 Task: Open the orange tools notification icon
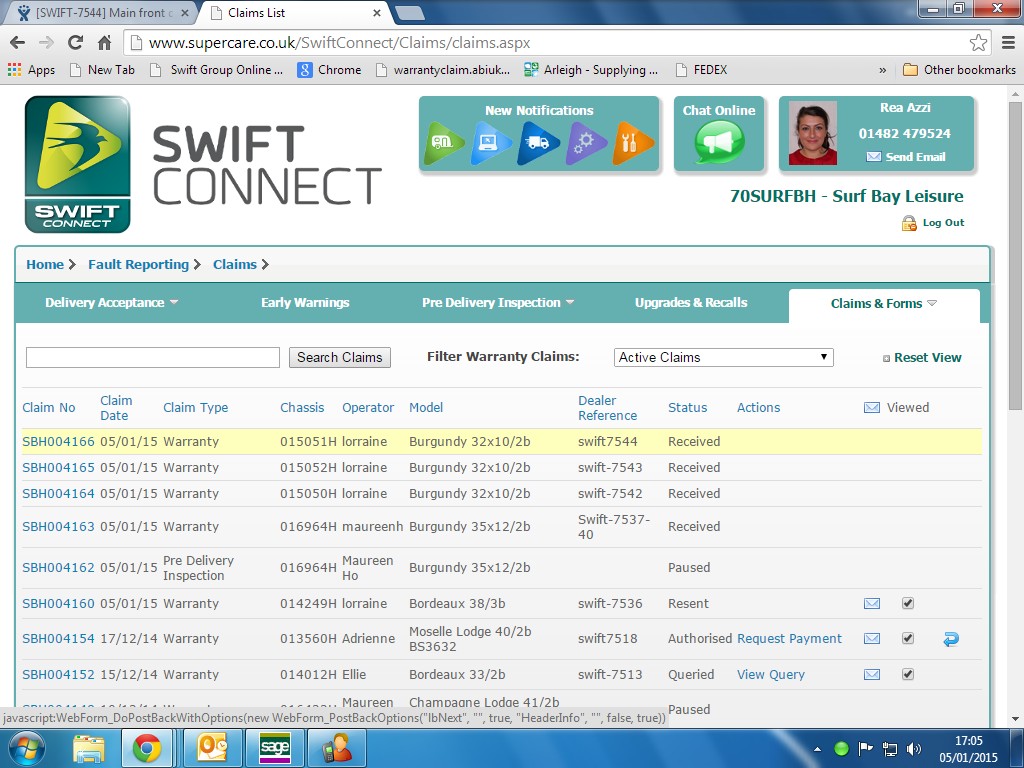pyautogui.click(x=633, y=143)
